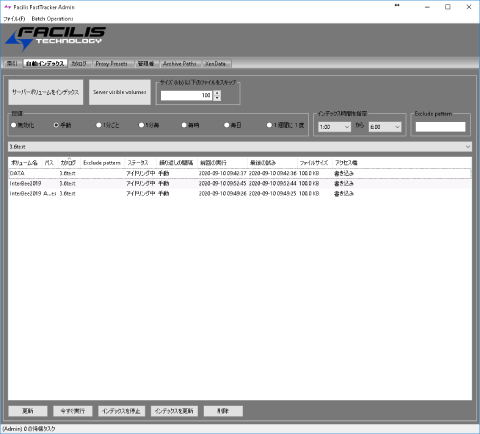Switch to the 管理者 tab
480x434 pixels.
pyautogui.click(x=146, y=63)
